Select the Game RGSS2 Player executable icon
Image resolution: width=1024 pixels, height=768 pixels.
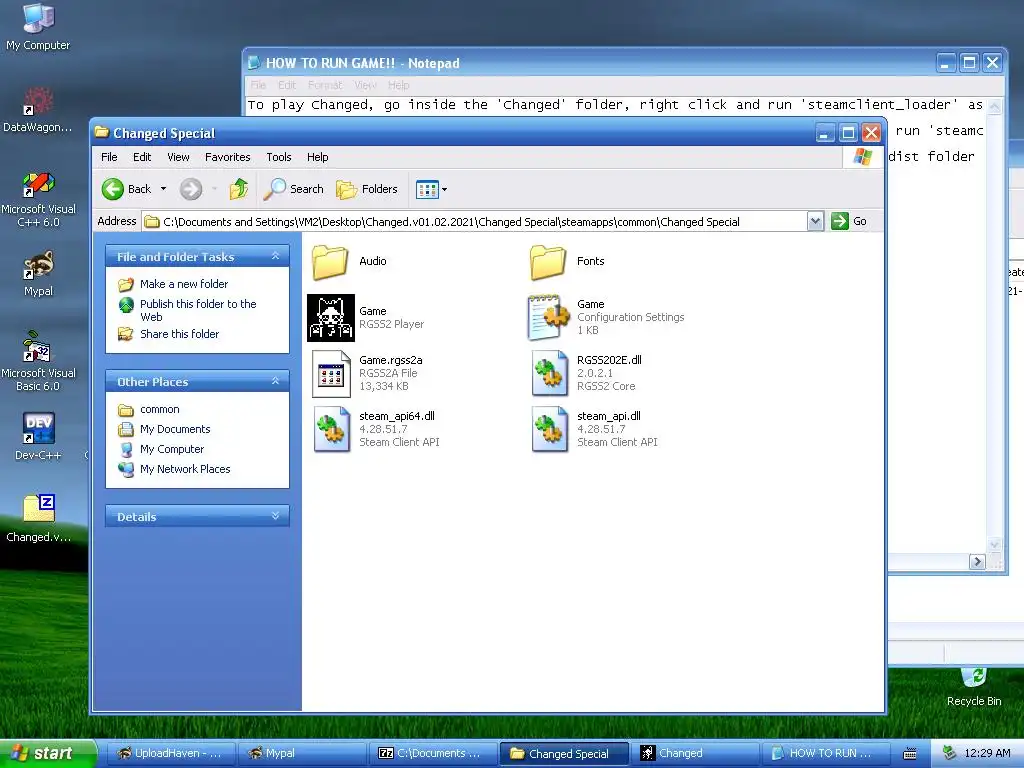tap(331, 317)
